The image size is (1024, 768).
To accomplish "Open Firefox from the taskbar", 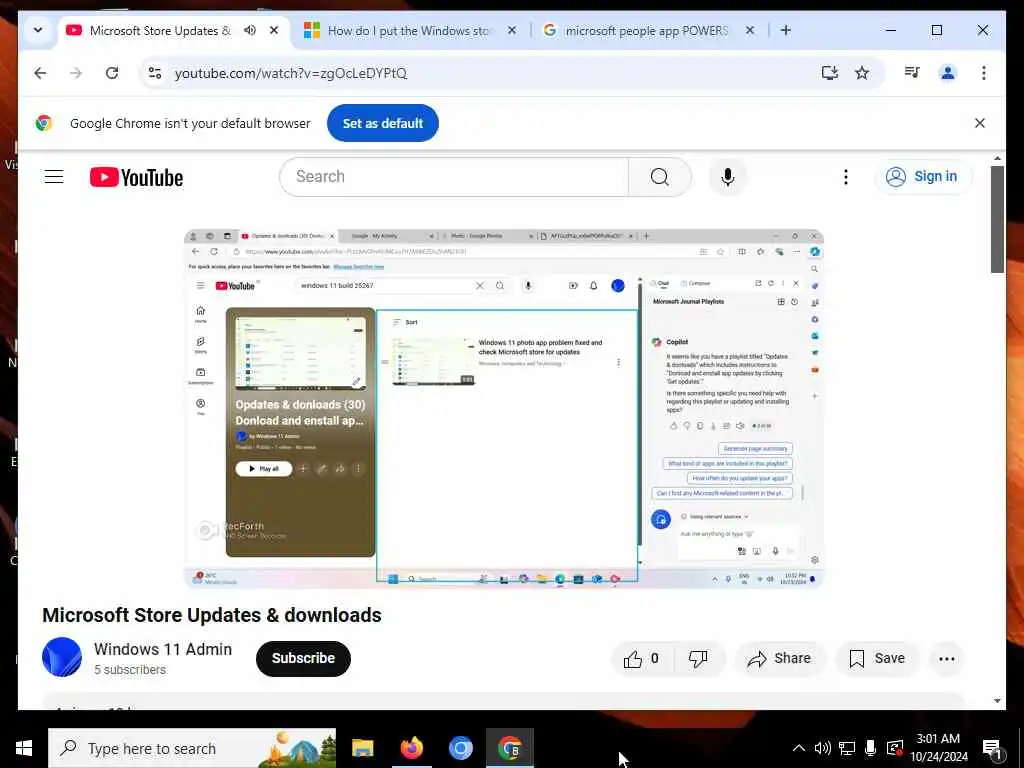I will [411, 748].
